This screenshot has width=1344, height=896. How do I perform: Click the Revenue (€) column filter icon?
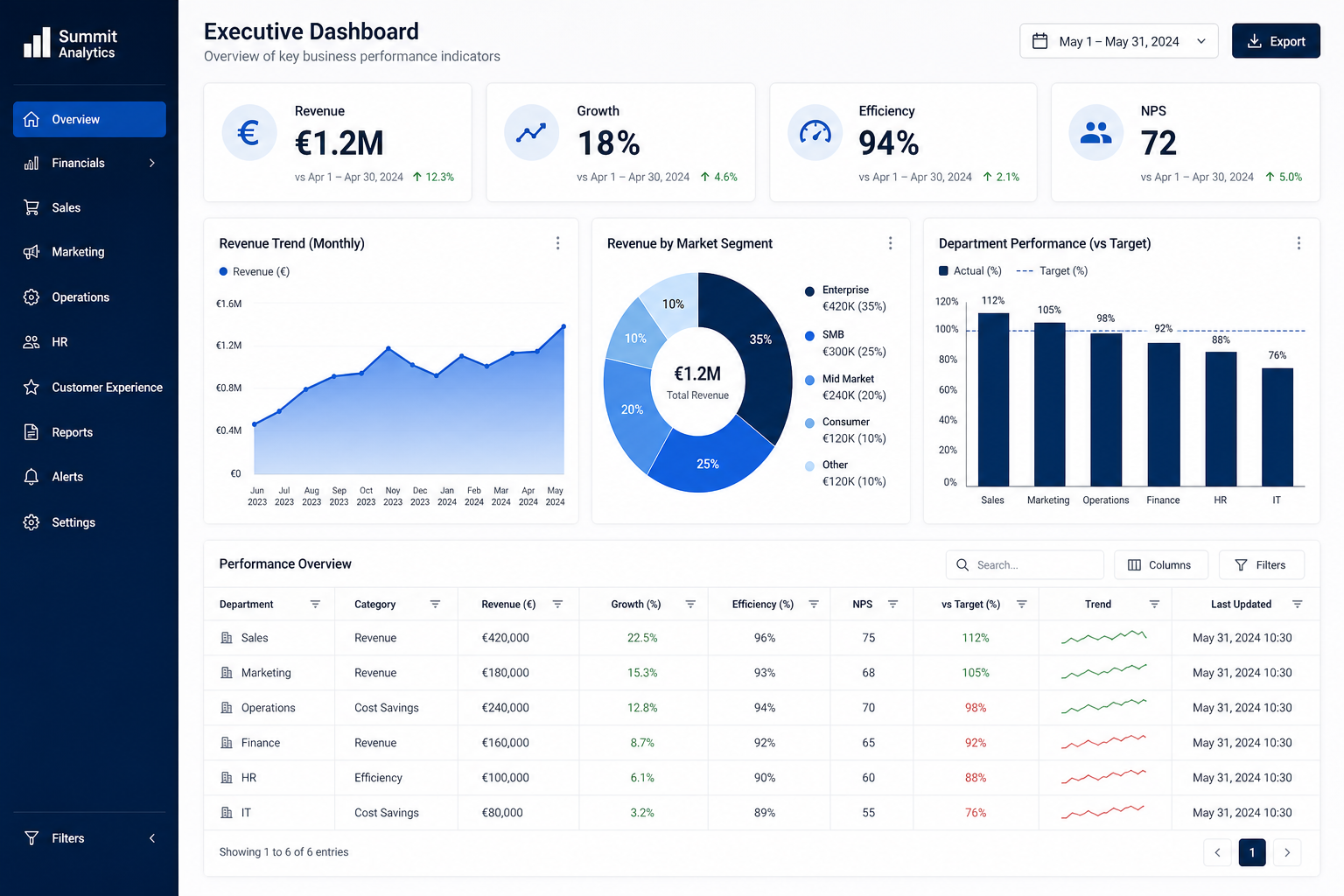coord(557,605)
